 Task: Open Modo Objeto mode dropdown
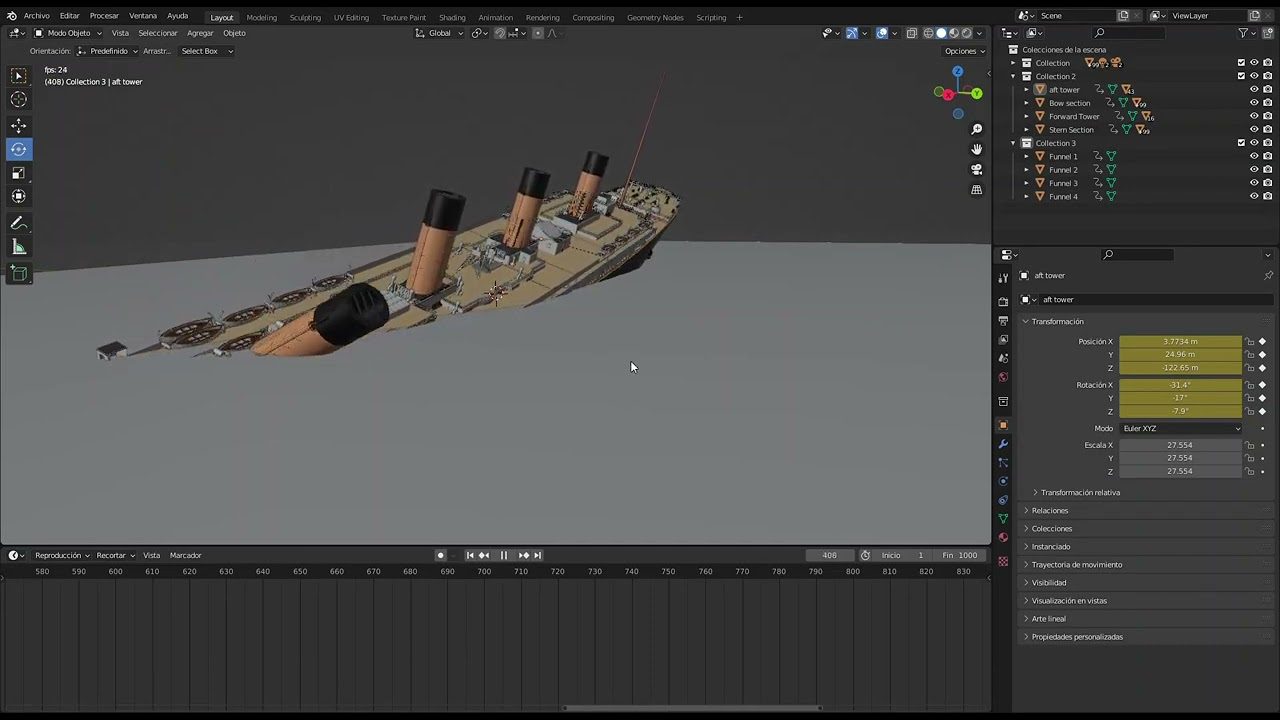click(x=69, y=33)
